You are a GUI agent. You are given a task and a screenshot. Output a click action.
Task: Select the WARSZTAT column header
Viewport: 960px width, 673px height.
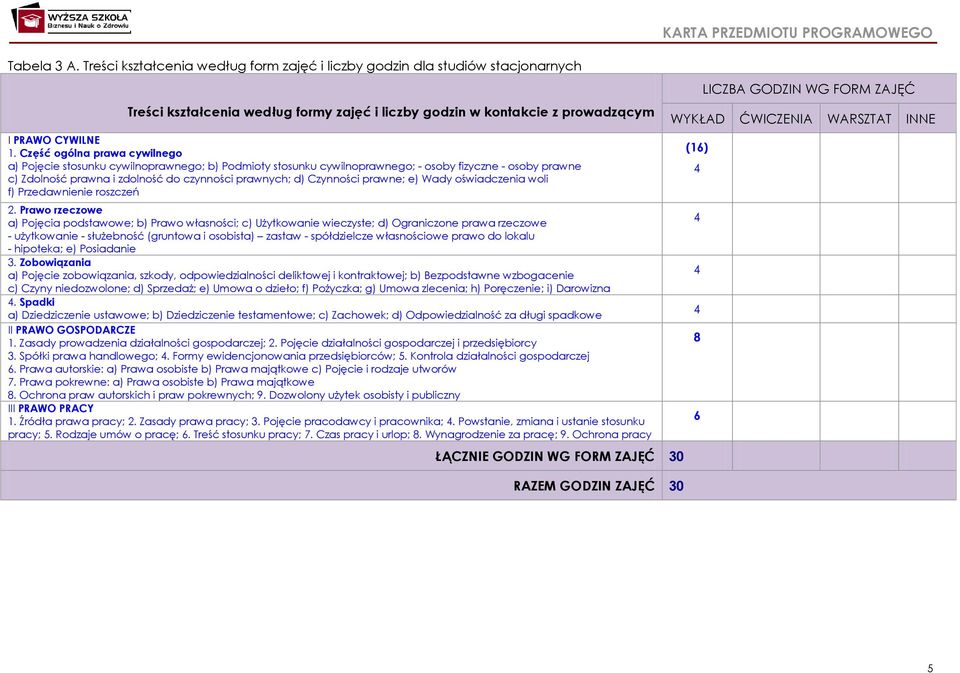coord(859,119)
